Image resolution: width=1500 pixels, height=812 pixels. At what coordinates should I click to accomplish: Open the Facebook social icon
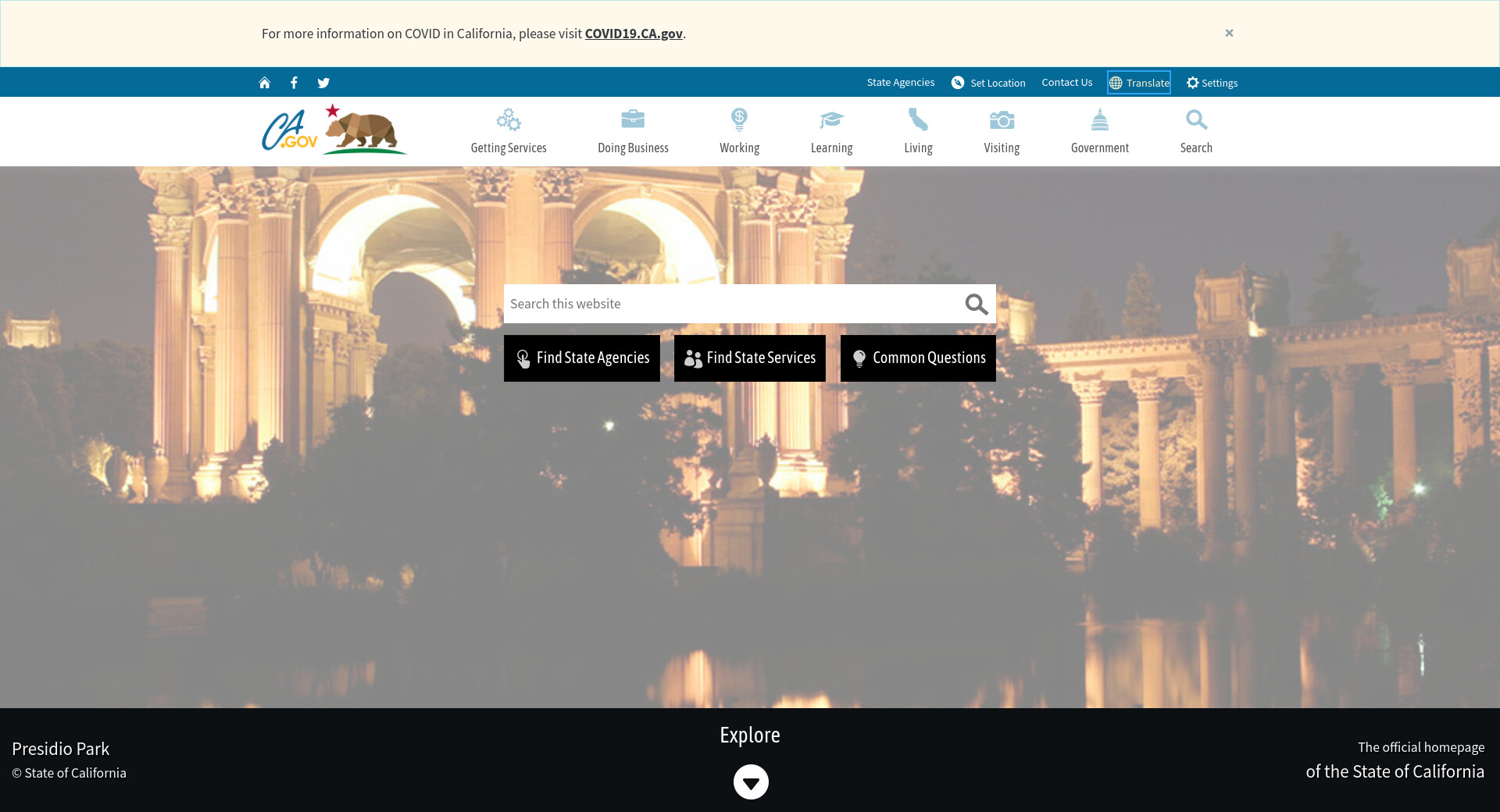pyautogui.click(x=294, y=83)
